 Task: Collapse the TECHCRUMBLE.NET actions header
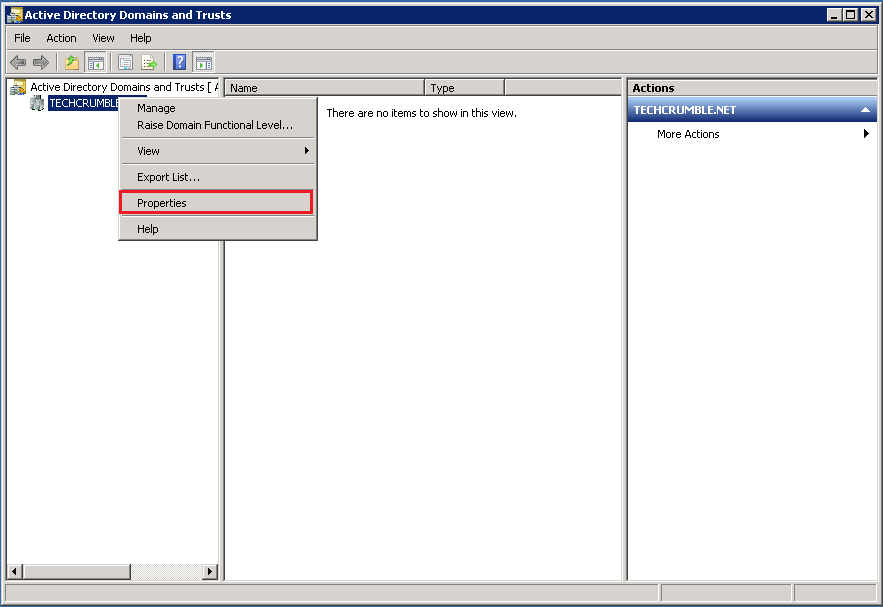click(866, 109)
